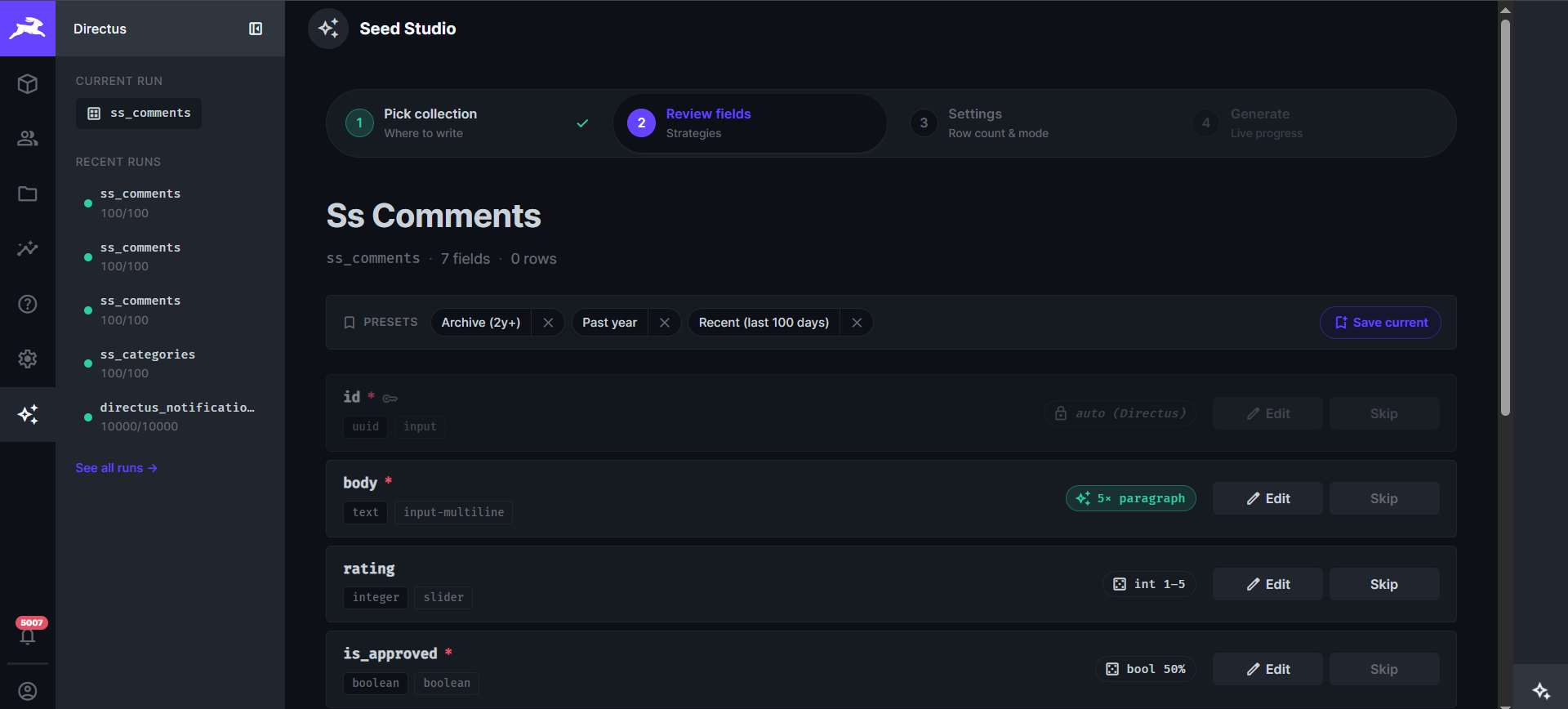Open the ss_categories recent run
Image resolution: width=1568 pixels, height=709 pixels.
(170, 363)
